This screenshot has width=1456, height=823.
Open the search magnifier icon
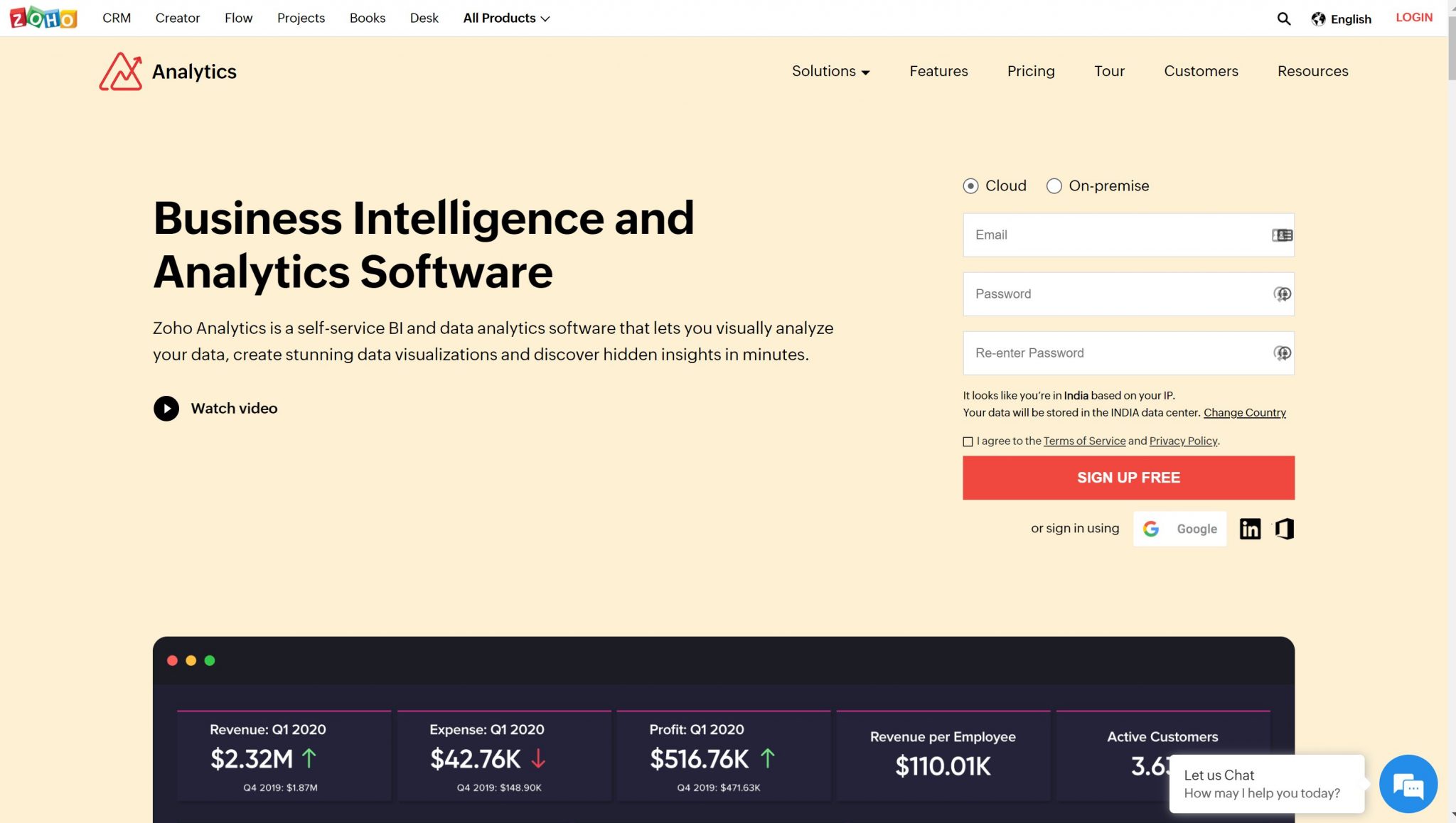(x=1283, y=18)
